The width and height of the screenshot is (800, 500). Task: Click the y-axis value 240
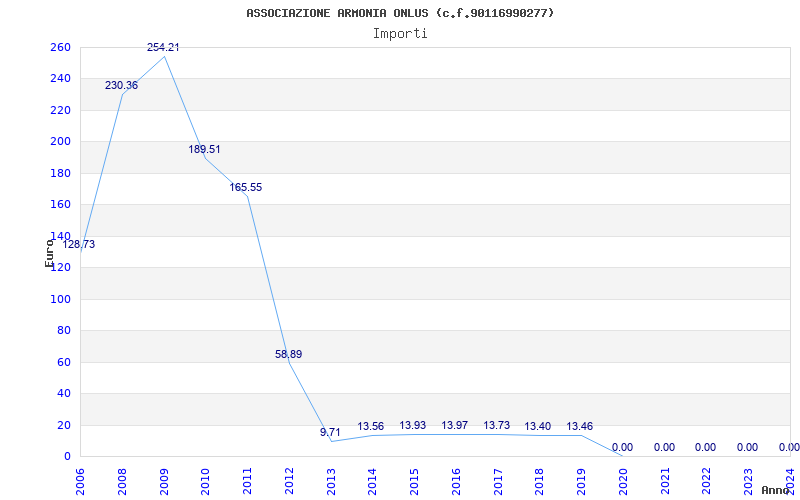pos(60,79)
